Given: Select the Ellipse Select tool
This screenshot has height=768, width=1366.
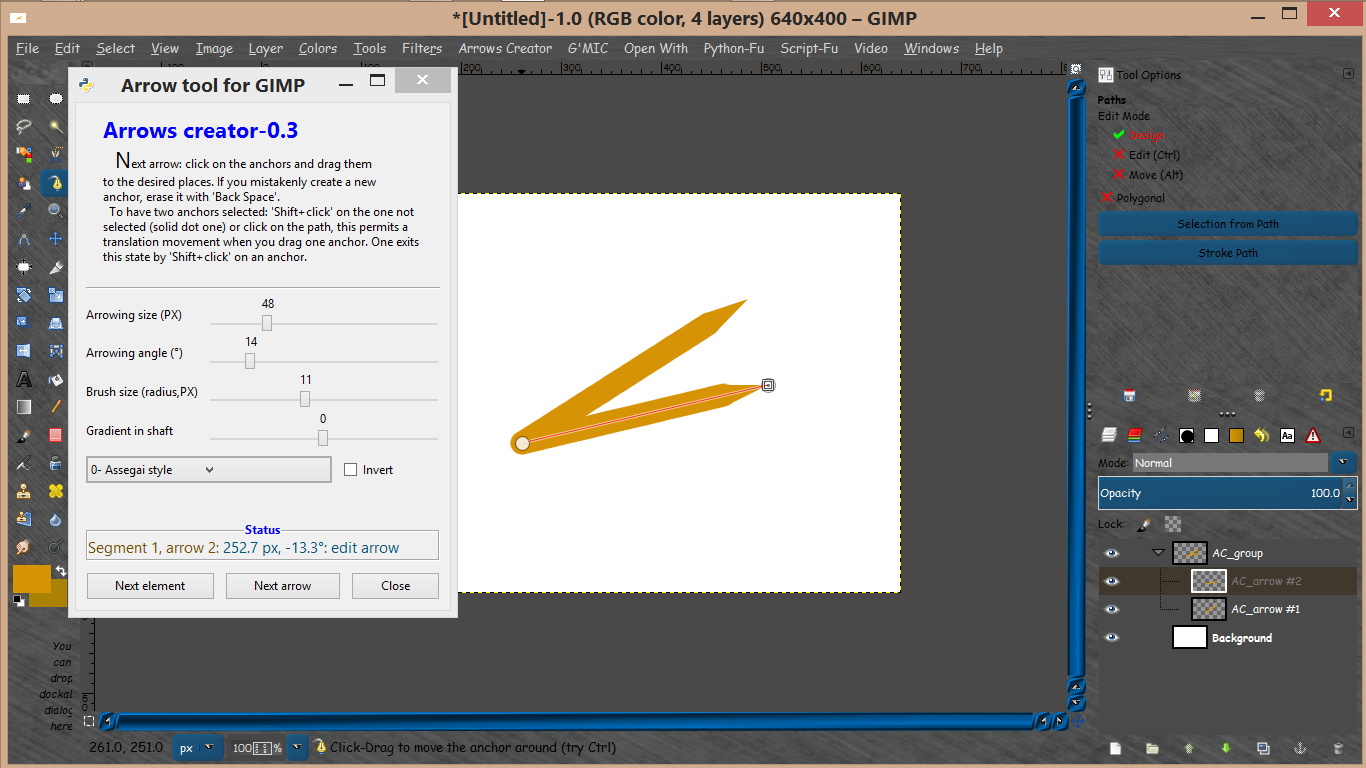Looking at the screenshot, I should (x=56, y=98).
